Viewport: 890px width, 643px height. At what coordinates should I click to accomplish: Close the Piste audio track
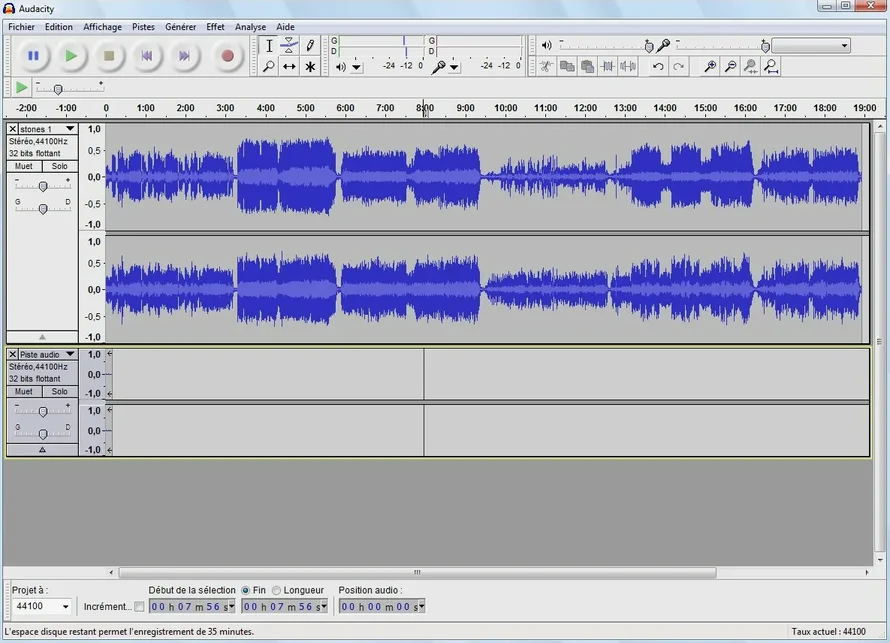click(x=13, y=354)
